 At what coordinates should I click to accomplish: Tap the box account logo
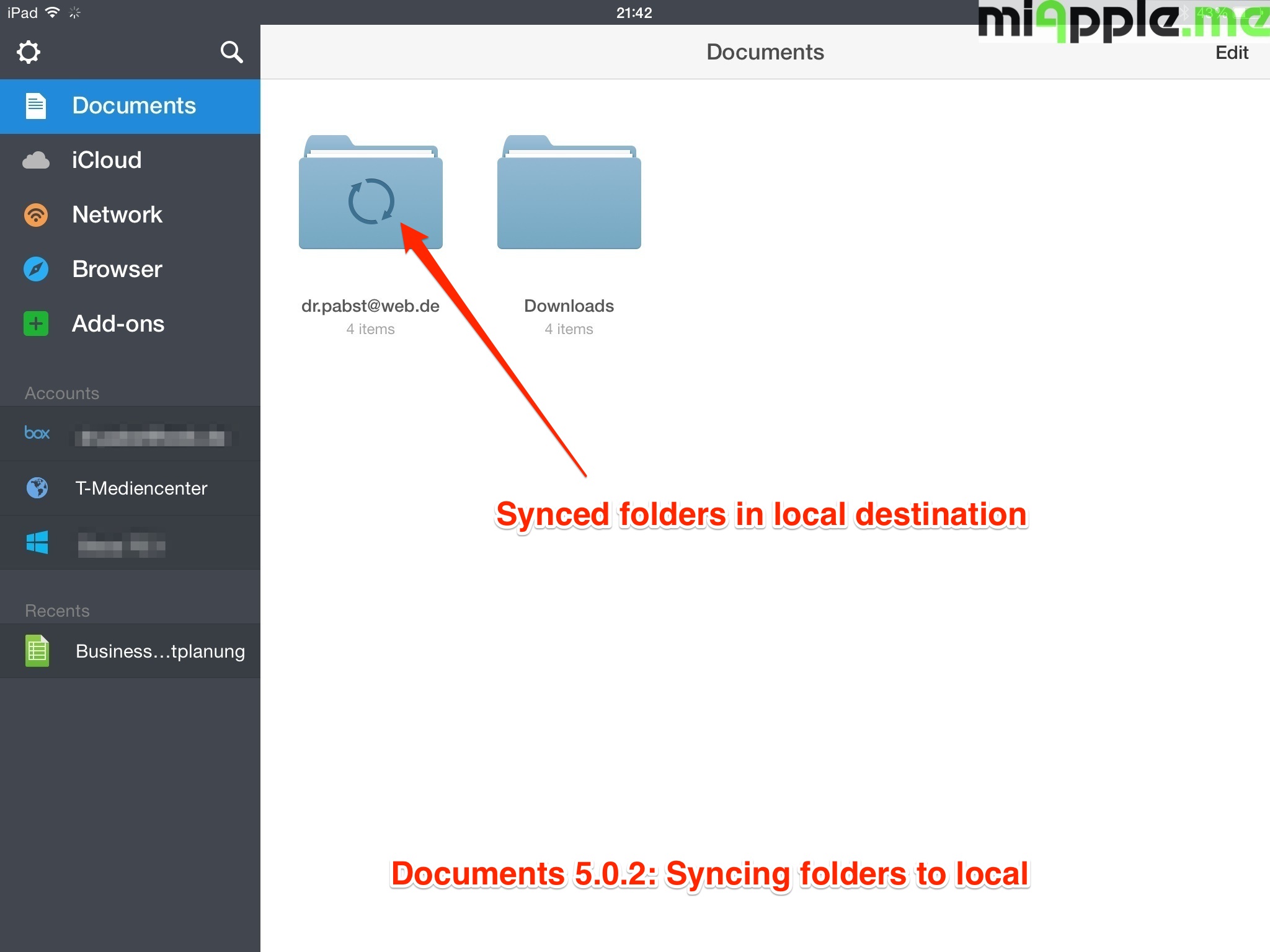37,433
